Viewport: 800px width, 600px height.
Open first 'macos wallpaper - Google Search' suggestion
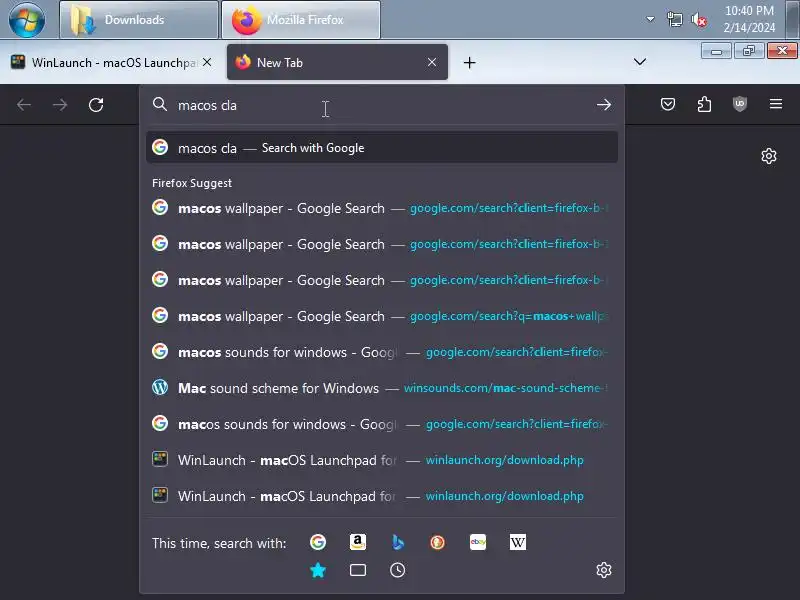(x=382, y=208)
